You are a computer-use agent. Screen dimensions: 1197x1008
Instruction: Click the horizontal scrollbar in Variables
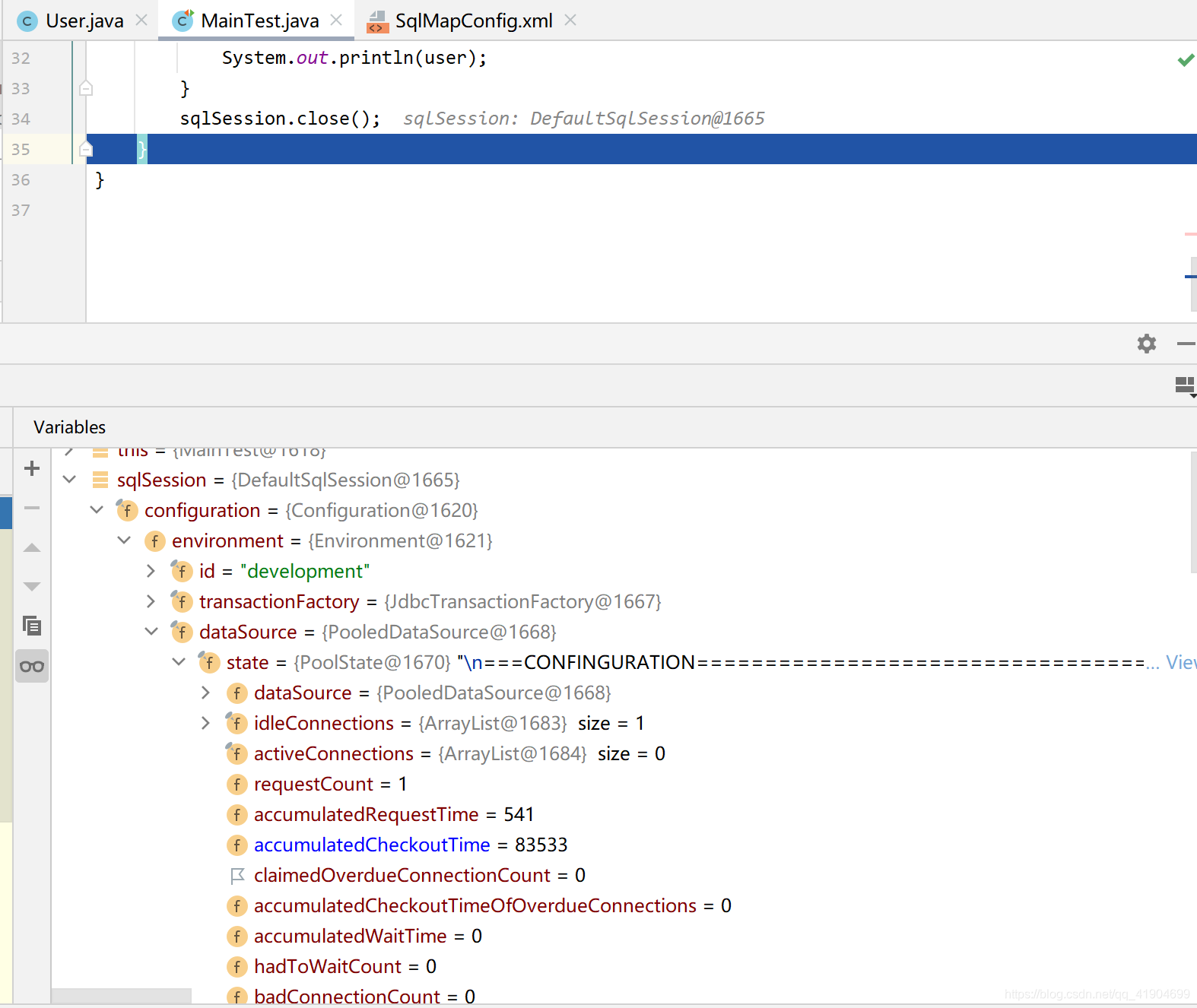122,996
